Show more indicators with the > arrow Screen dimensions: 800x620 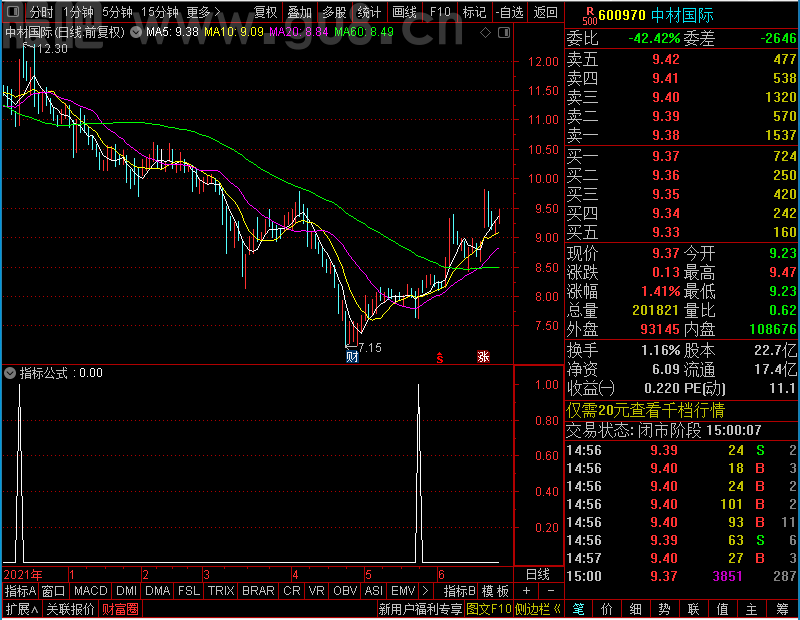coord(426,591)
